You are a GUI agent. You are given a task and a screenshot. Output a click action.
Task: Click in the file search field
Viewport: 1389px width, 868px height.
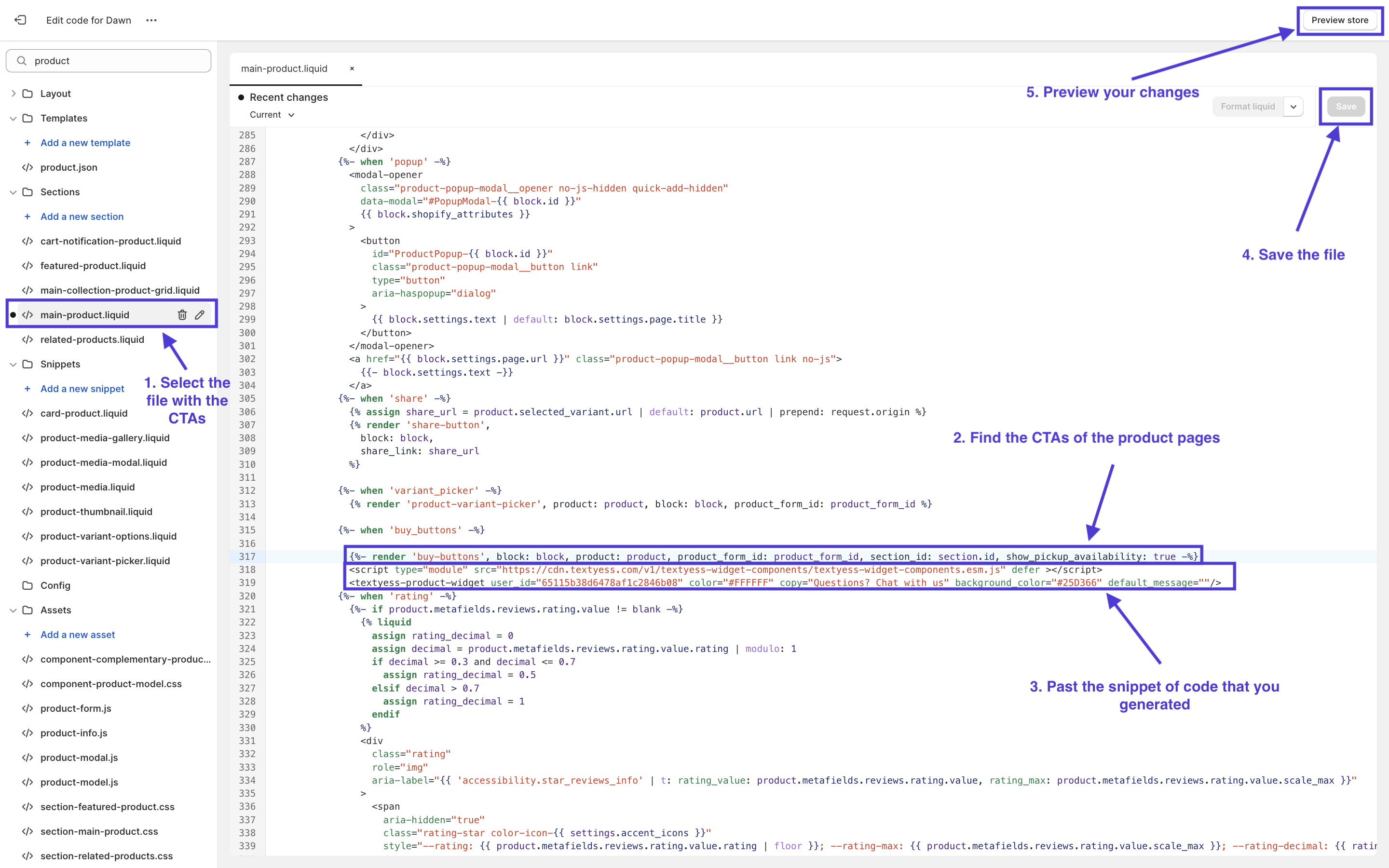pyautogui.click(x=115, y=61)
